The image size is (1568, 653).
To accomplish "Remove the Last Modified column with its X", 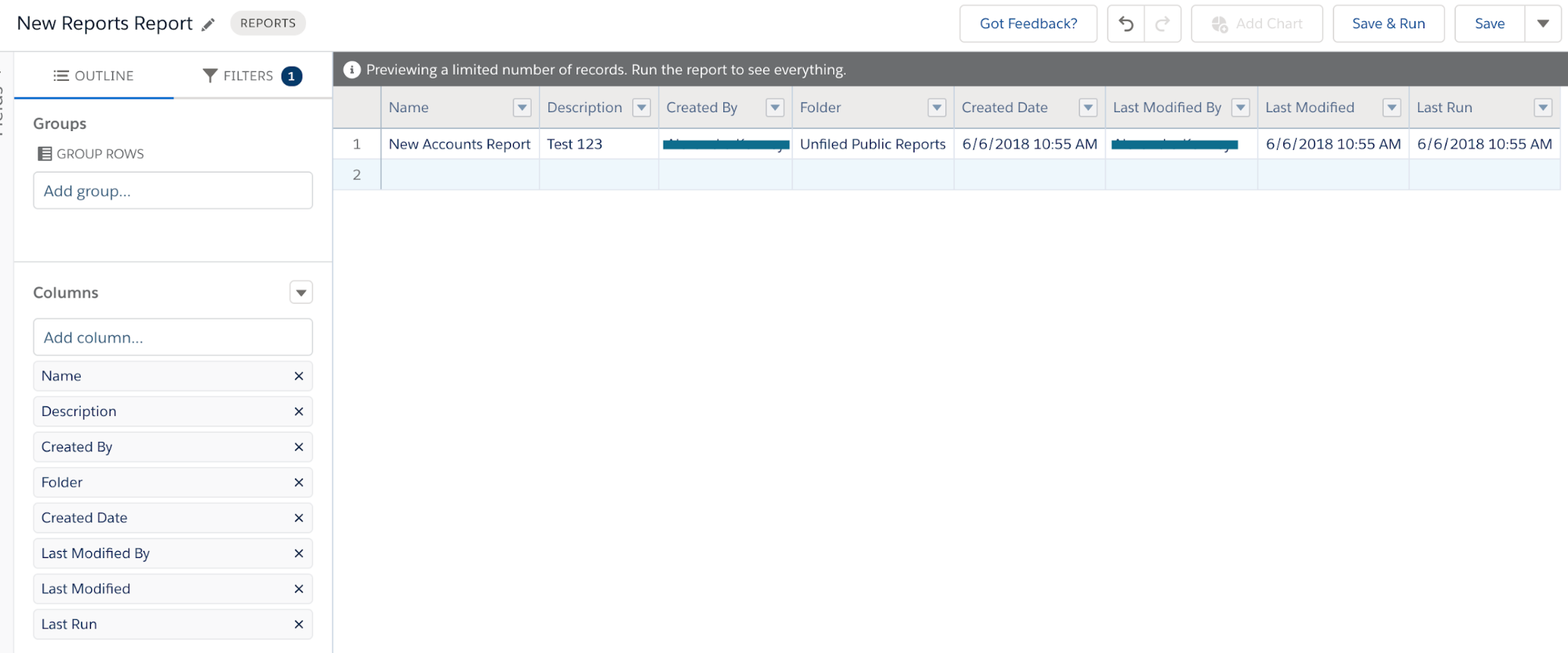I will point(299,589).
